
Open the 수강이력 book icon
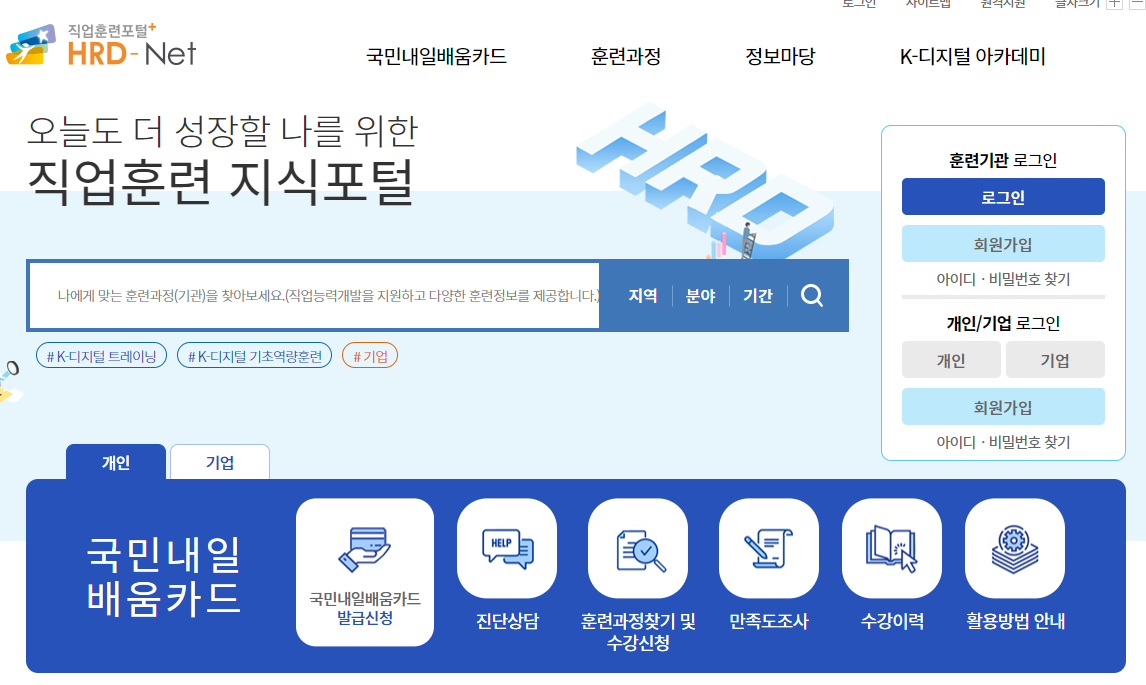coord(892,548)
